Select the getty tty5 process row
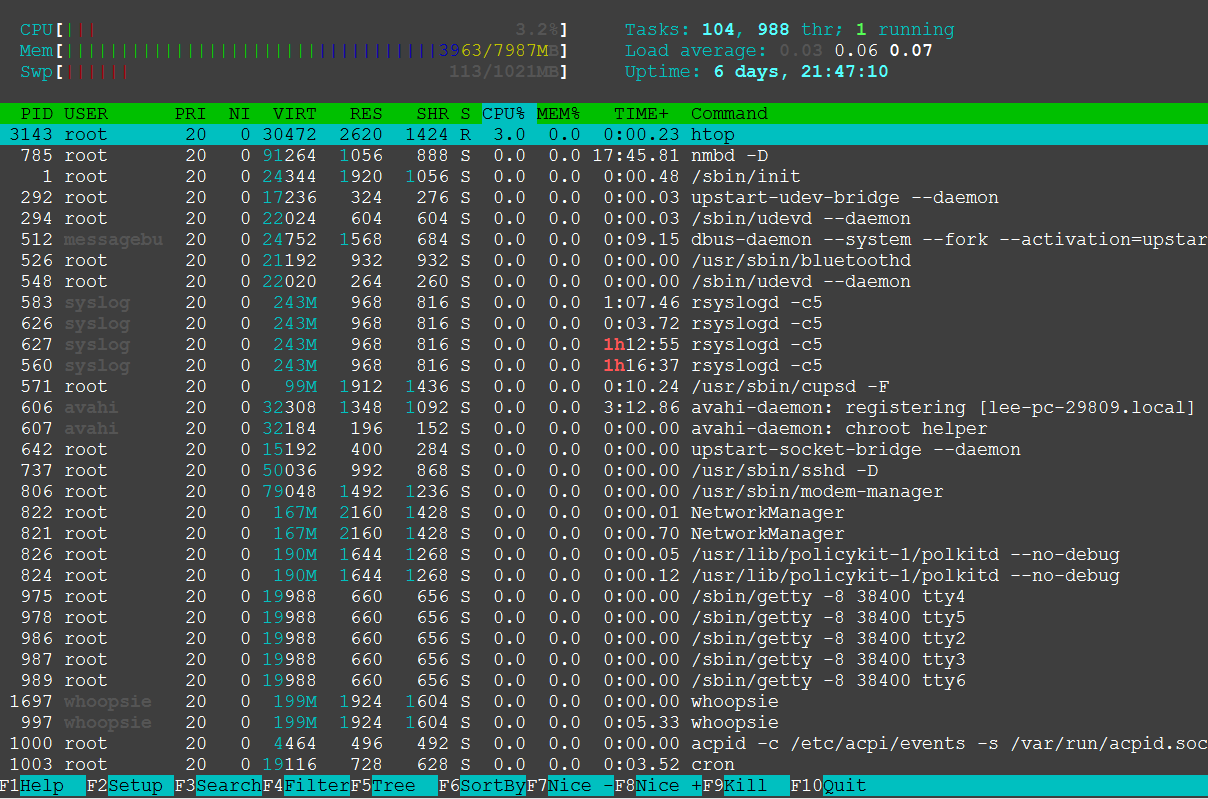Screen dimensions: 1208x799 point(604,618)
